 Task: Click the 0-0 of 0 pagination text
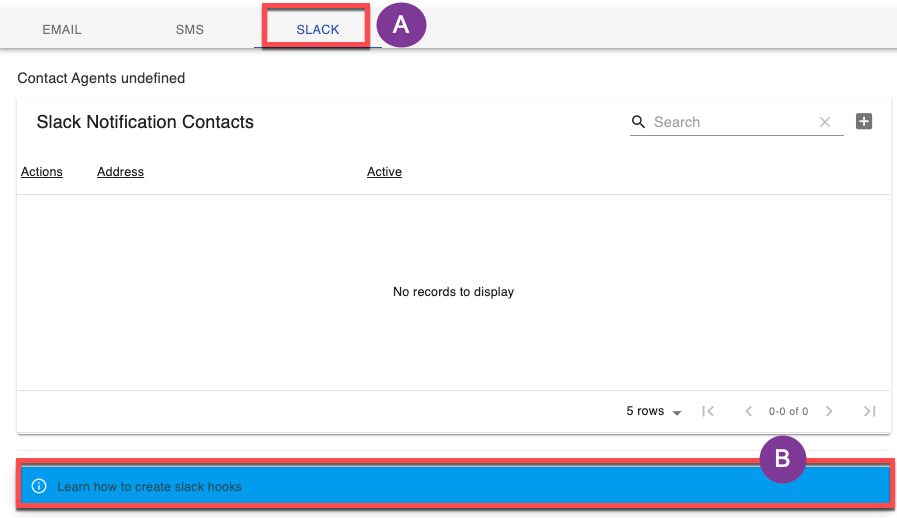[x=788, y=412]
